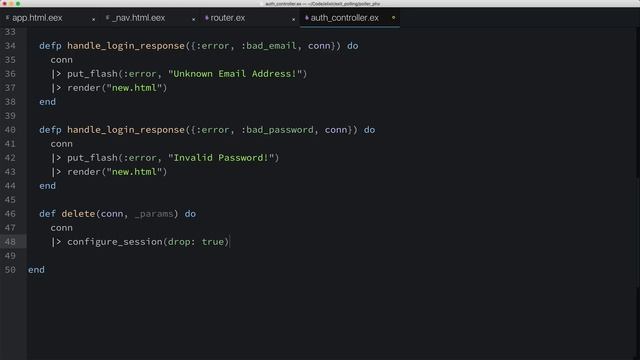Close the app.html.eex tab
This screenshot has width=640, height=360.
(93, 19)
